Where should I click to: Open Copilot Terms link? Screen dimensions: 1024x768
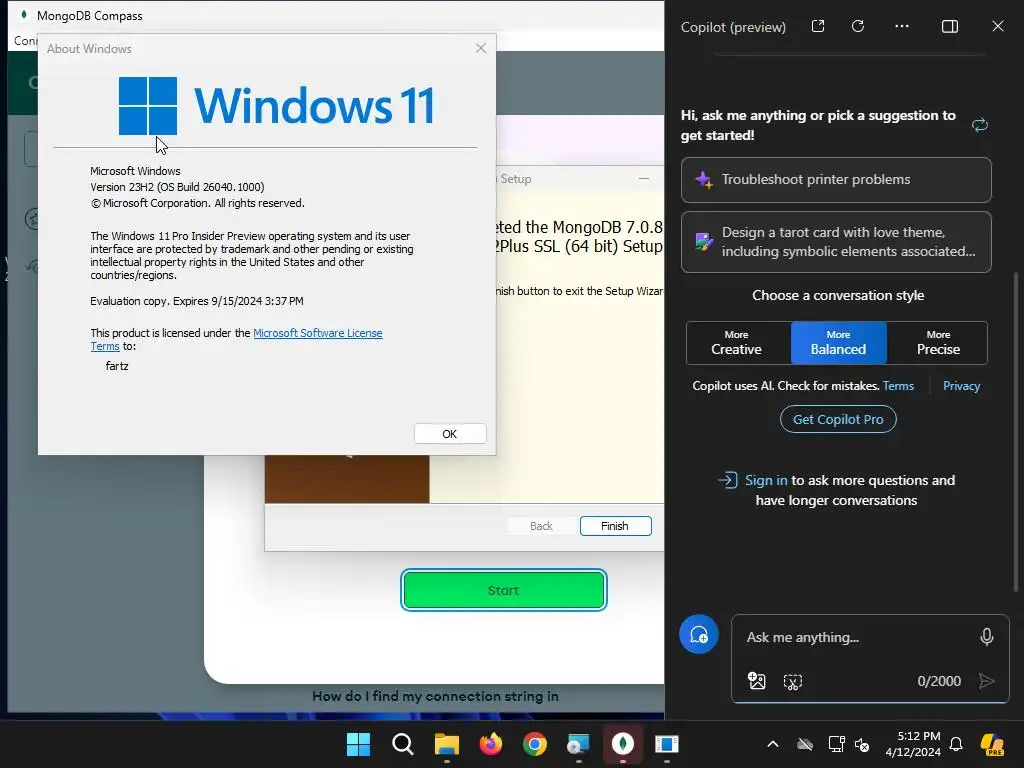898,386
